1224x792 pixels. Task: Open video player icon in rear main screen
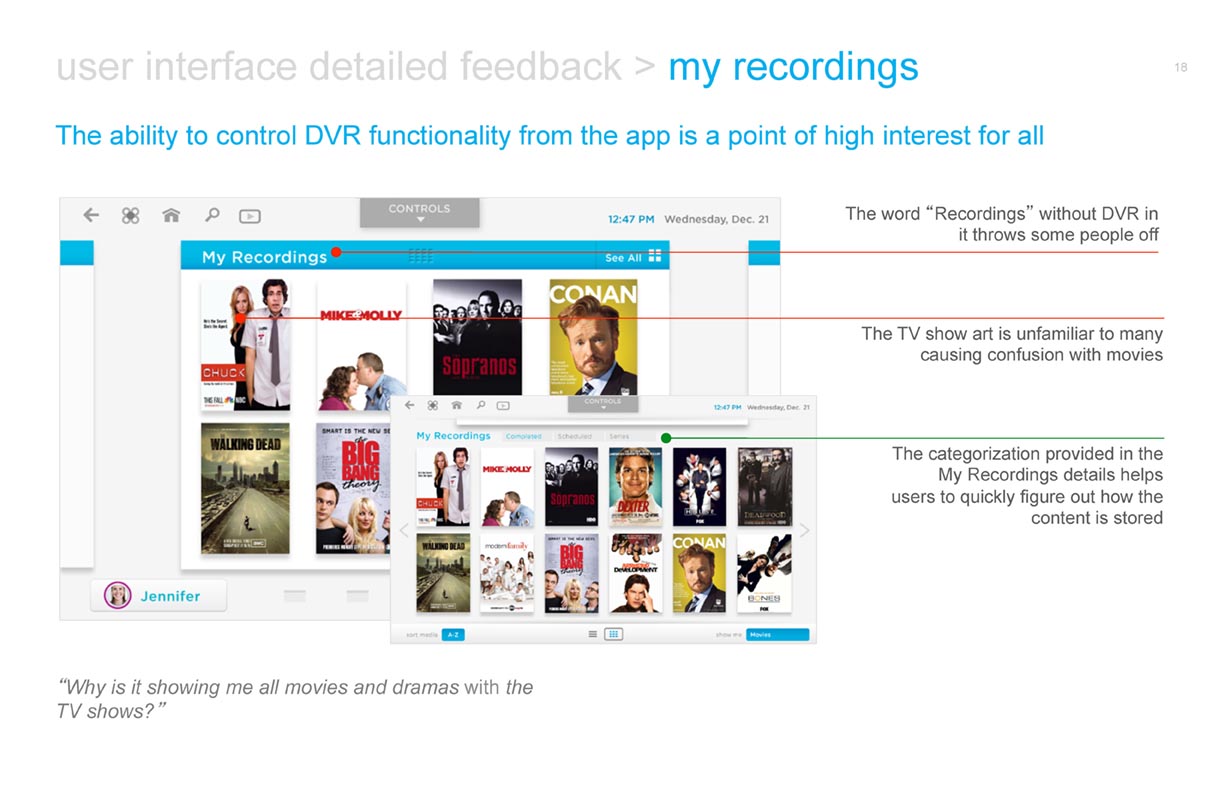tap(250, 216)
